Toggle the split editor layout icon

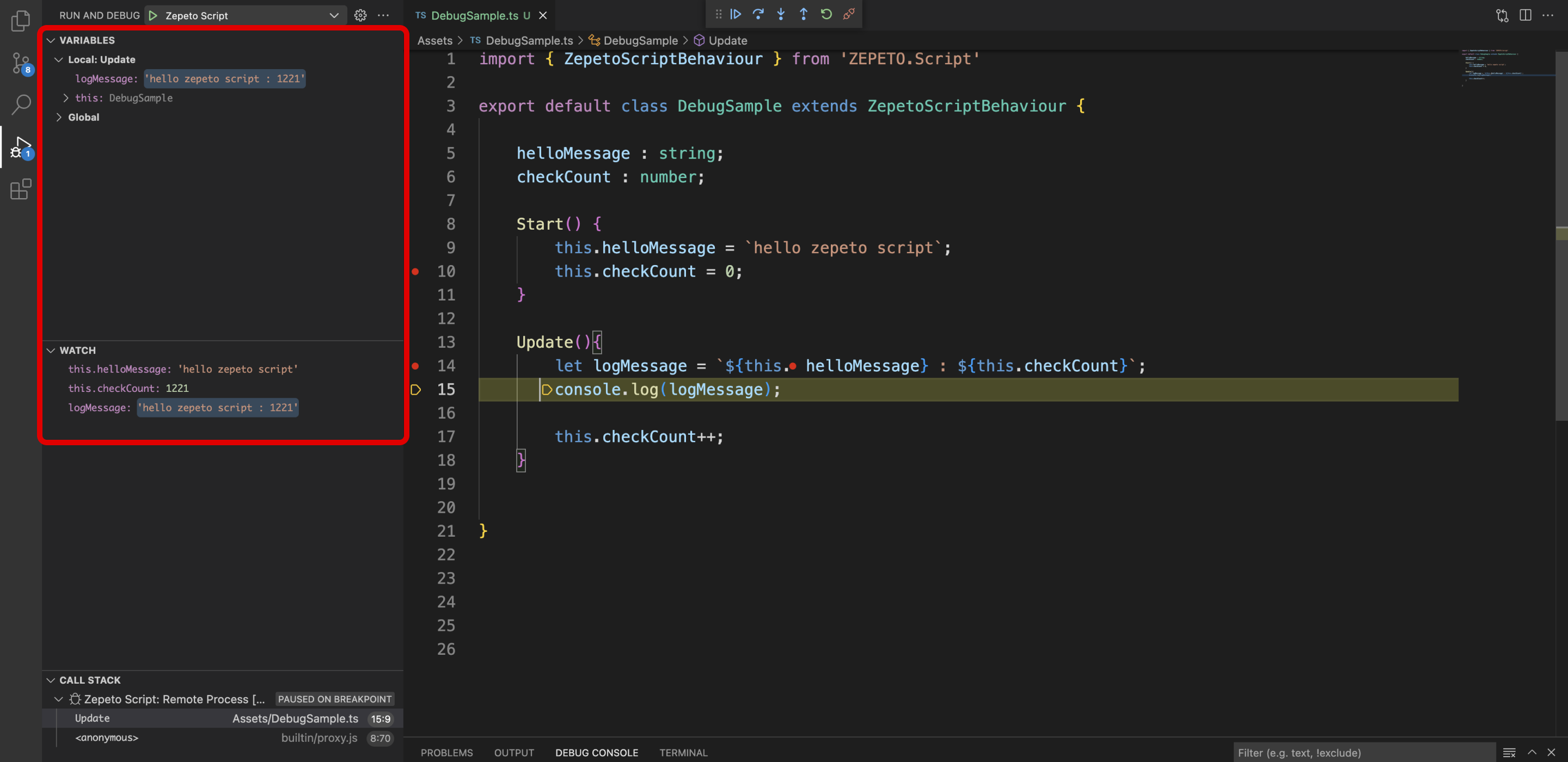tap(1525, 15)
